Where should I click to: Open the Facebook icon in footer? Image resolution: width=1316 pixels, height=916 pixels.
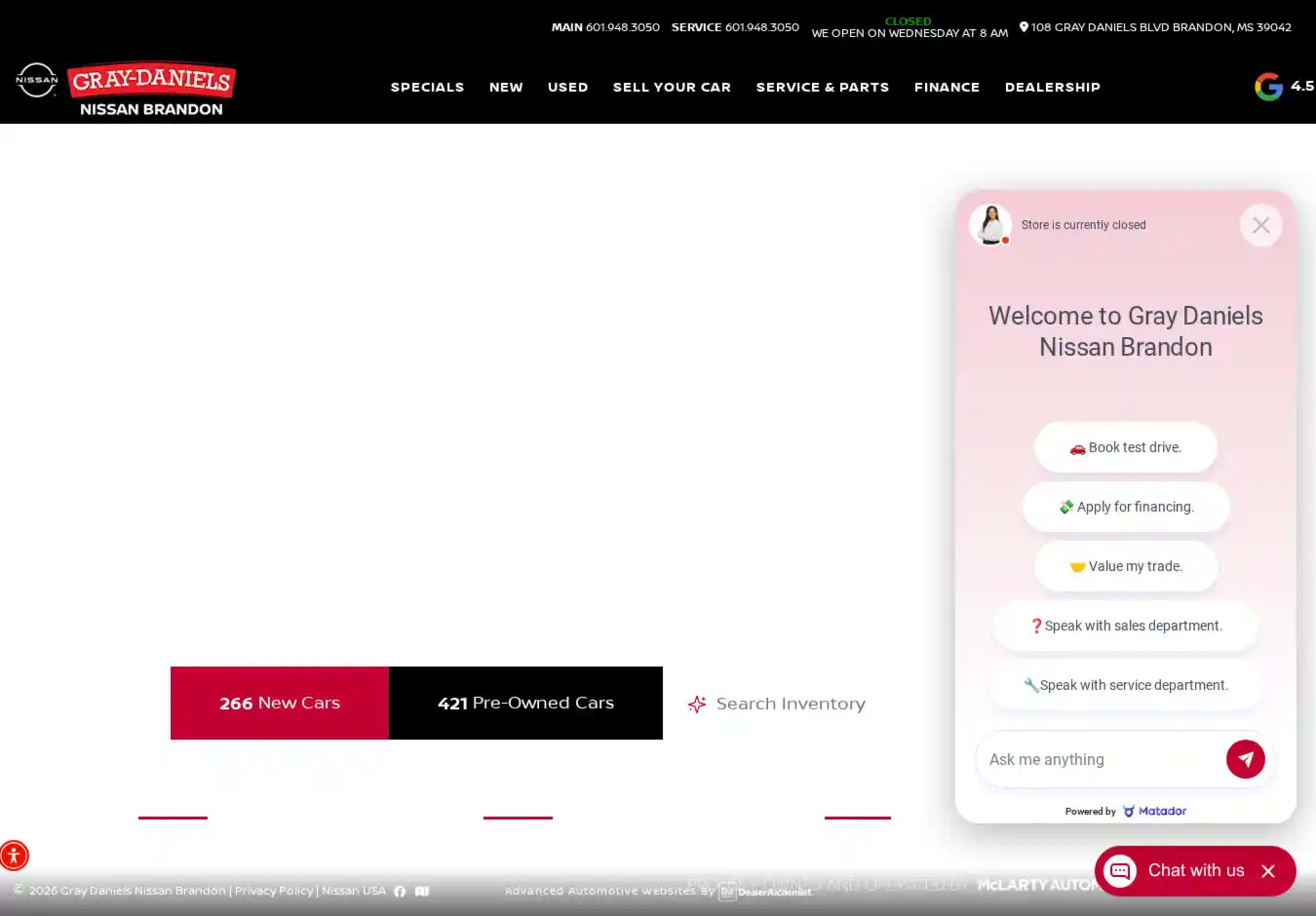(x=400, y=891)
